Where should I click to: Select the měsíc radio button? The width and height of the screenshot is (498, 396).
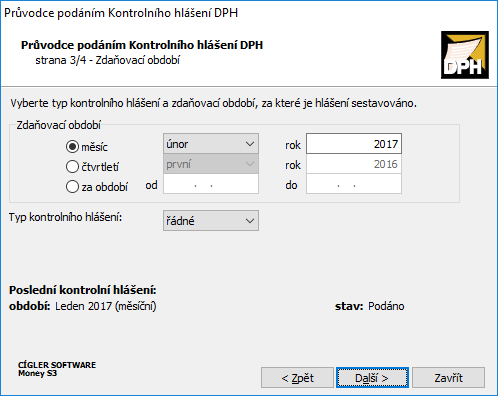coord(72,147)
